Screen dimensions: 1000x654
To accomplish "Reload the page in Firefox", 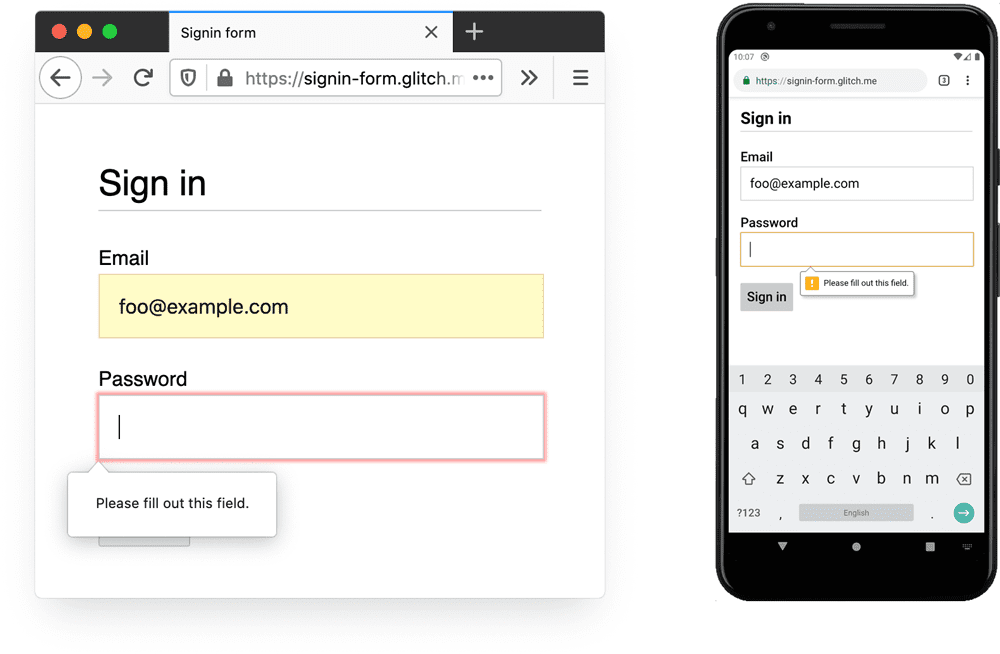I will (144, 77).
